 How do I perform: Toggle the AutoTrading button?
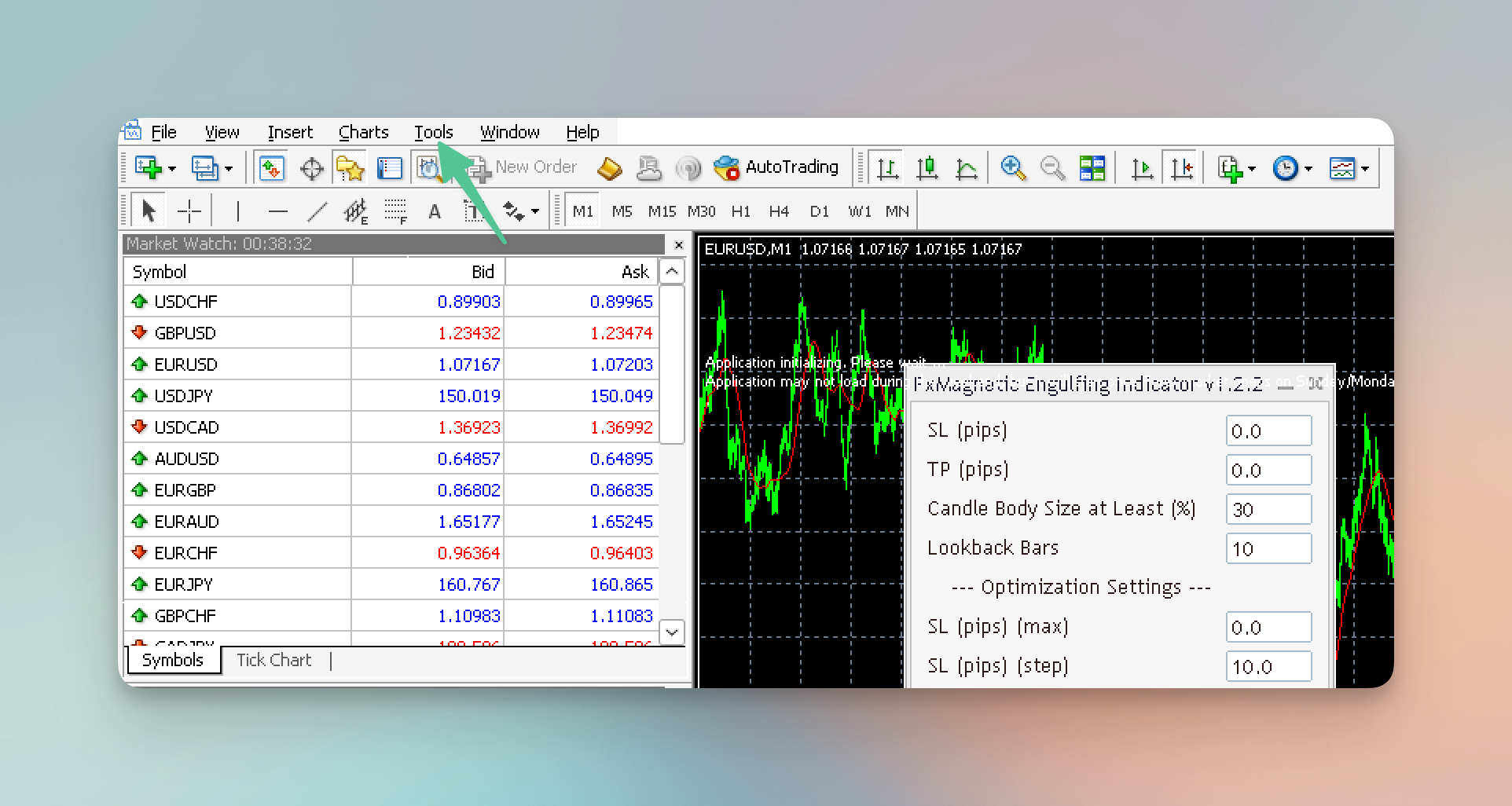(x=776, y=167)
